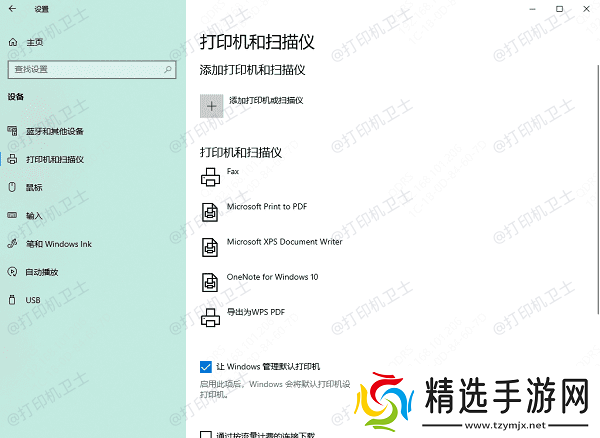Image resolution: width=600 pixels, height=438 pixels.
Task: Select the Fax printer icon
Action: pyautogui.click(x=210, y=177)
